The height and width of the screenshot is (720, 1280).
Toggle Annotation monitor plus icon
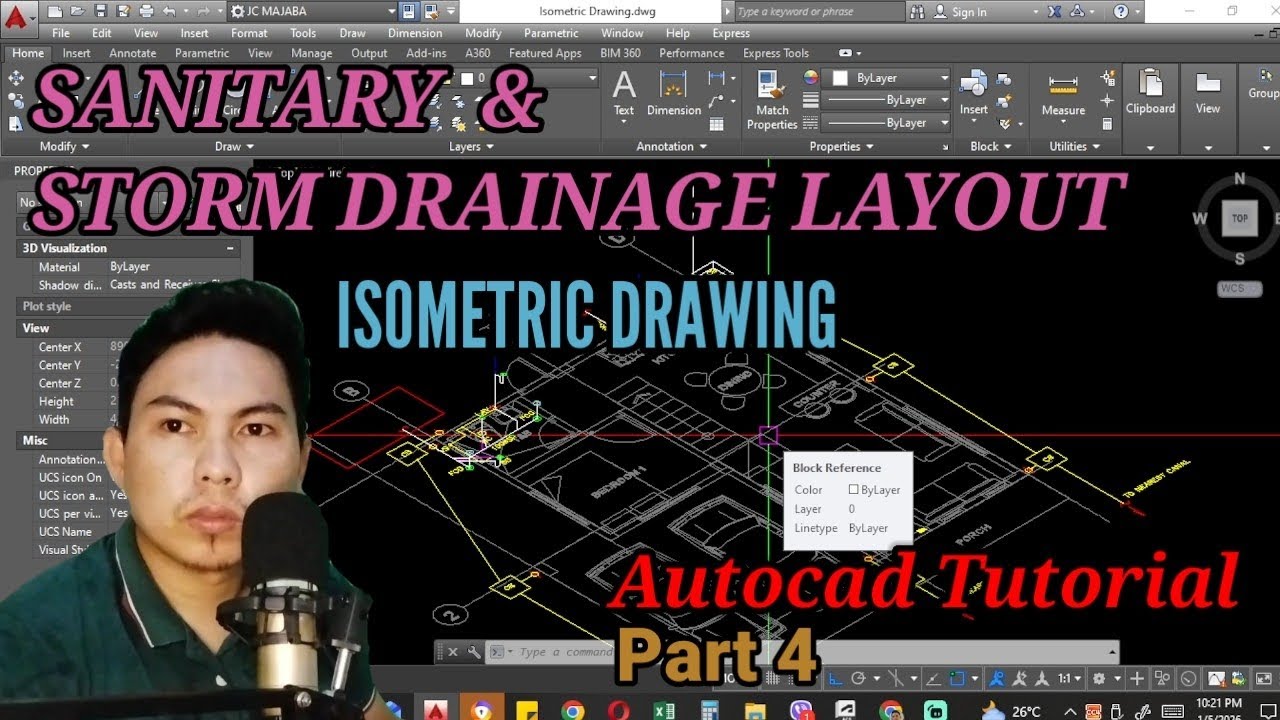point(1137,679)
